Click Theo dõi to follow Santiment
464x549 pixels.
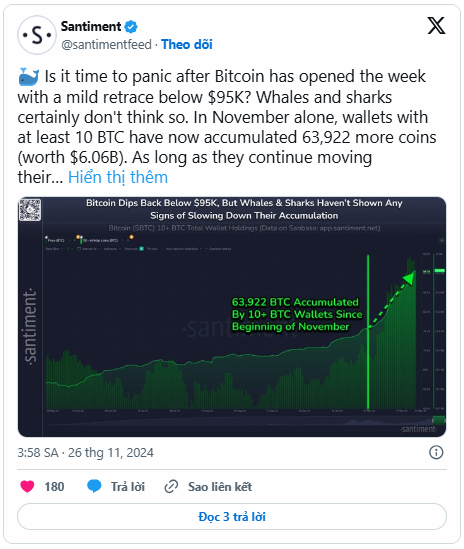pos(187,44)
